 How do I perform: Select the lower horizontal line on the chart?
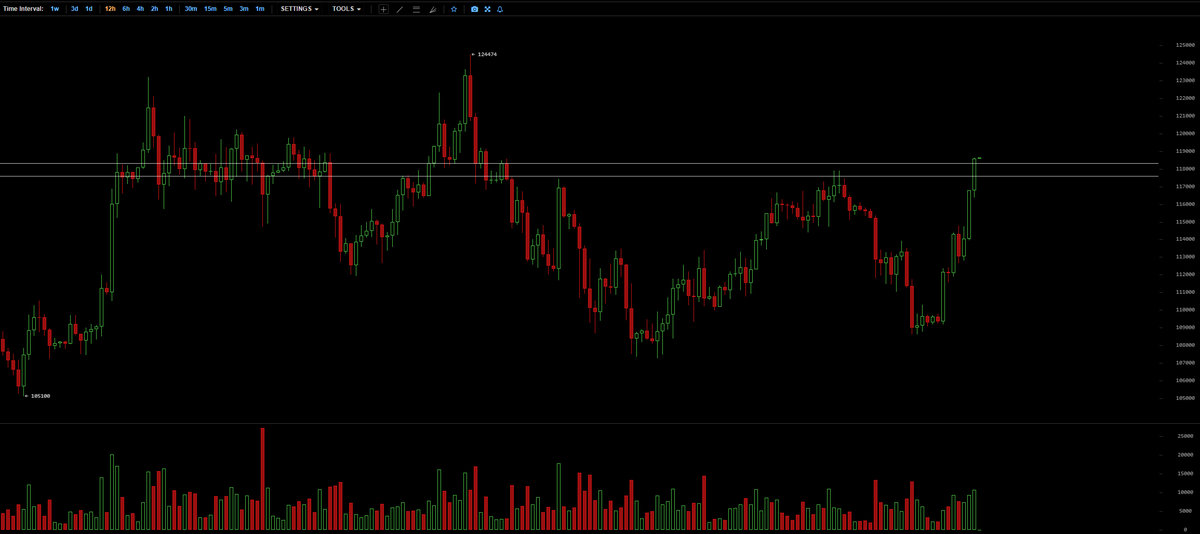(x=579, y=176)
